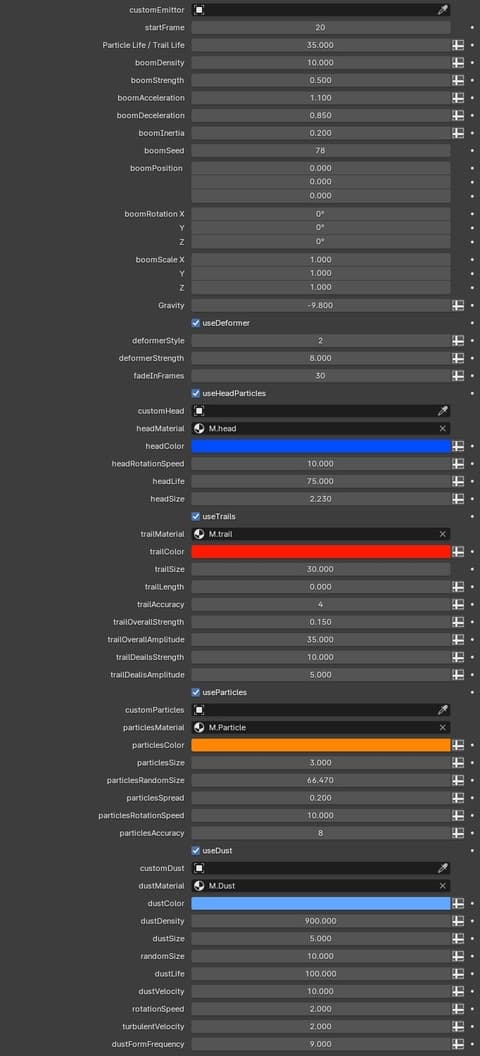Open the blue headColor swatch
This screenshot has height=1056, width=480.
coord(320,446)
